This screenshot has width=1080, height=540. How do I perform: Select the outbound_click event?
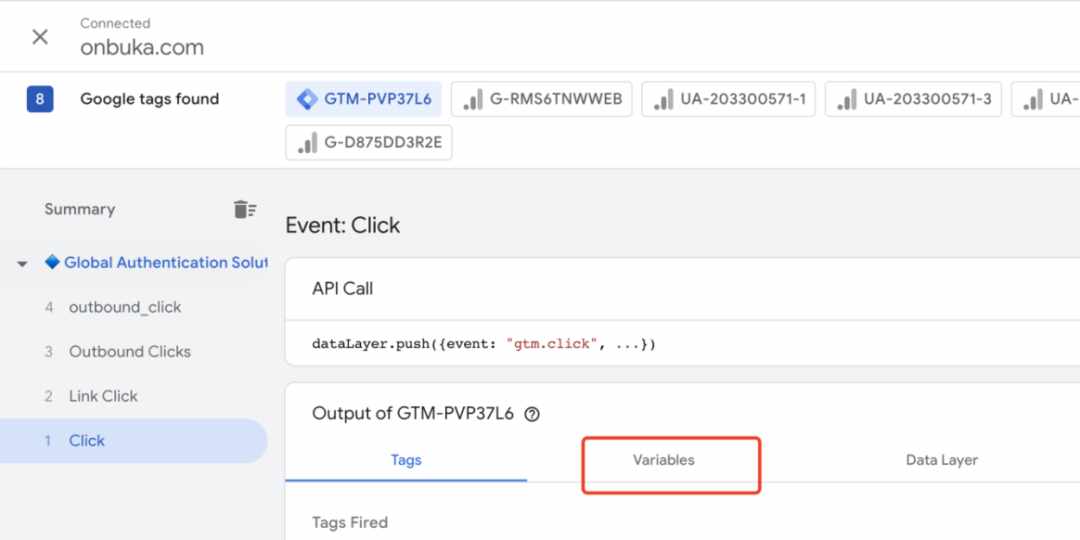(125, 307)
